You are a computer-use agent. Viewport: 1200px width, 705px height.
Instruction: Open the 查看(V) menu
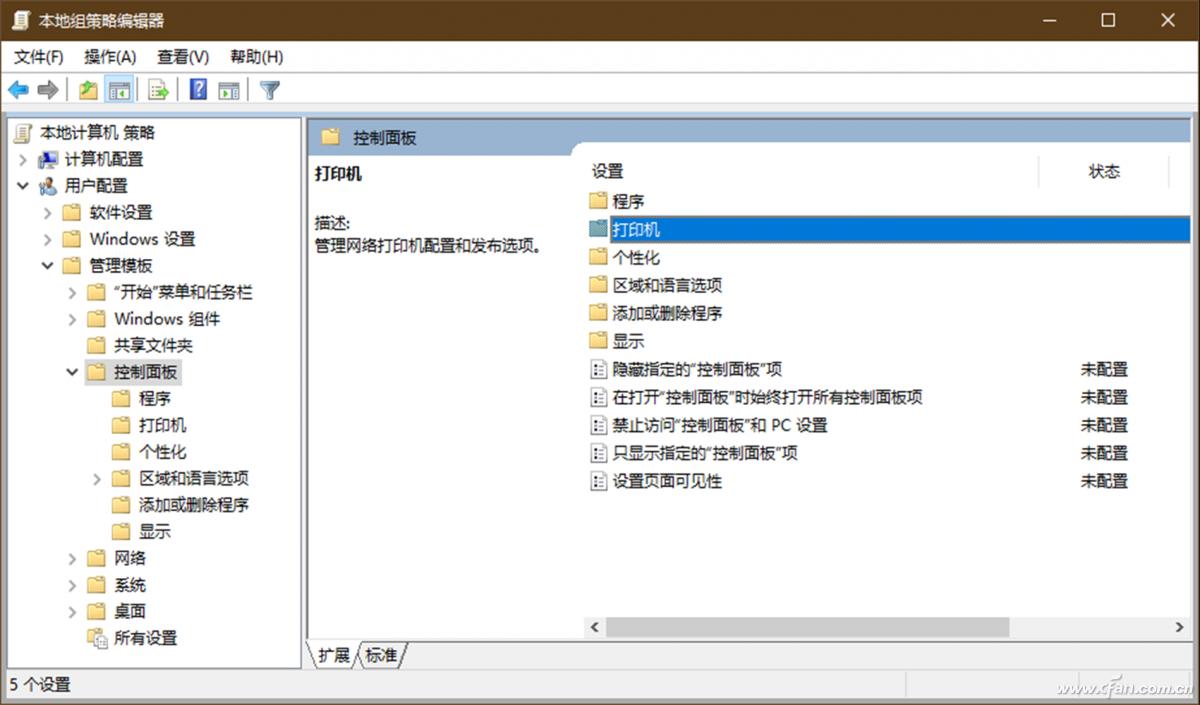(181, 57)
